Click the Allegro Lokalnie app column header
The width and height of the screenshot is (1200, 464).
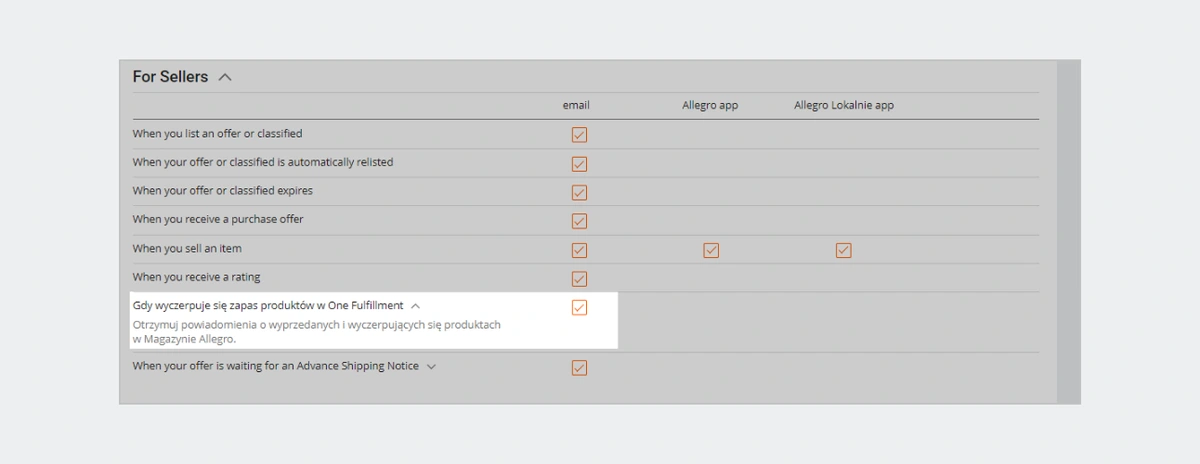(x=844, y=105)
